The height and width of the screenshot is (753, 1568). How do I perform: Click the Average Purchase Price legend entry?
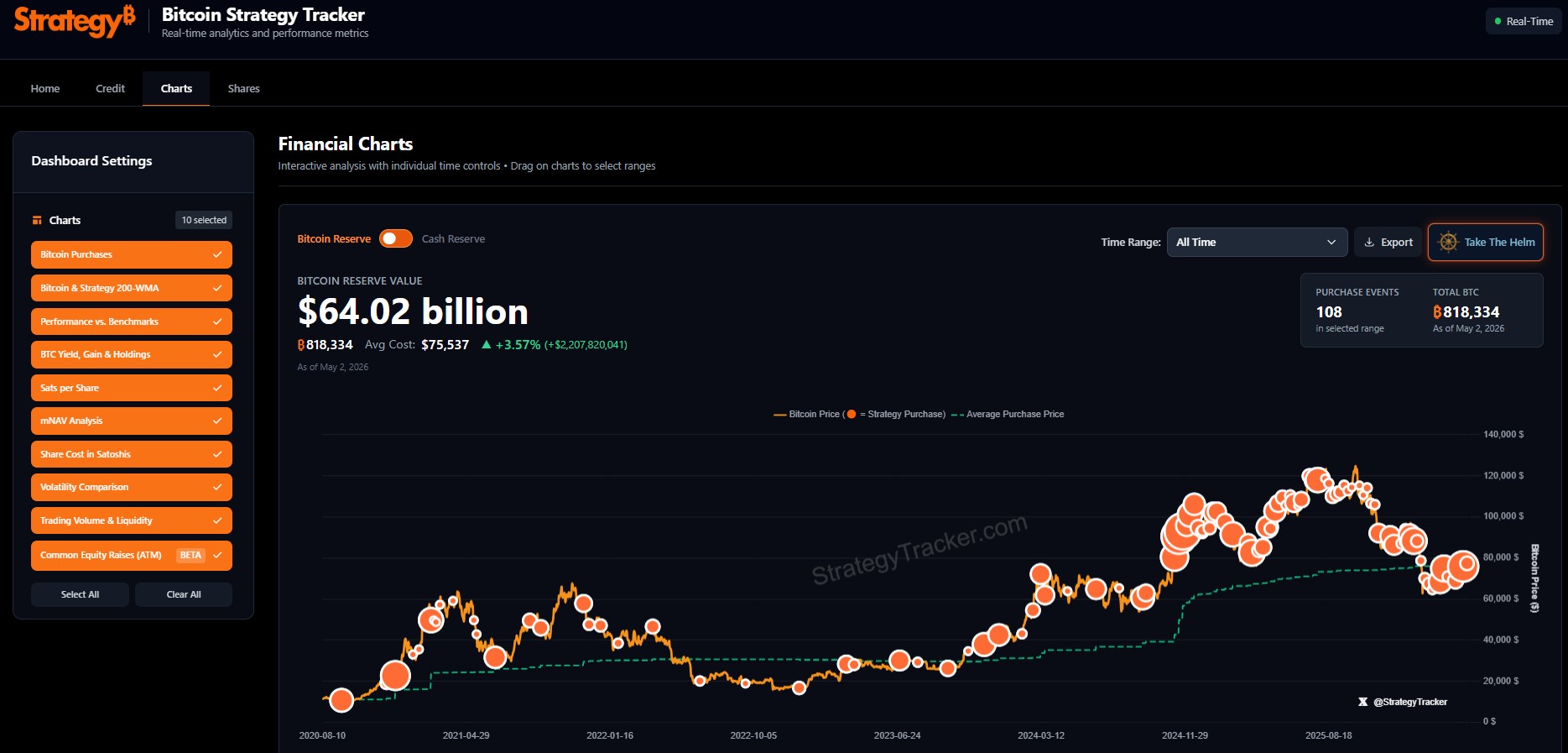(x=1008, y=415)
